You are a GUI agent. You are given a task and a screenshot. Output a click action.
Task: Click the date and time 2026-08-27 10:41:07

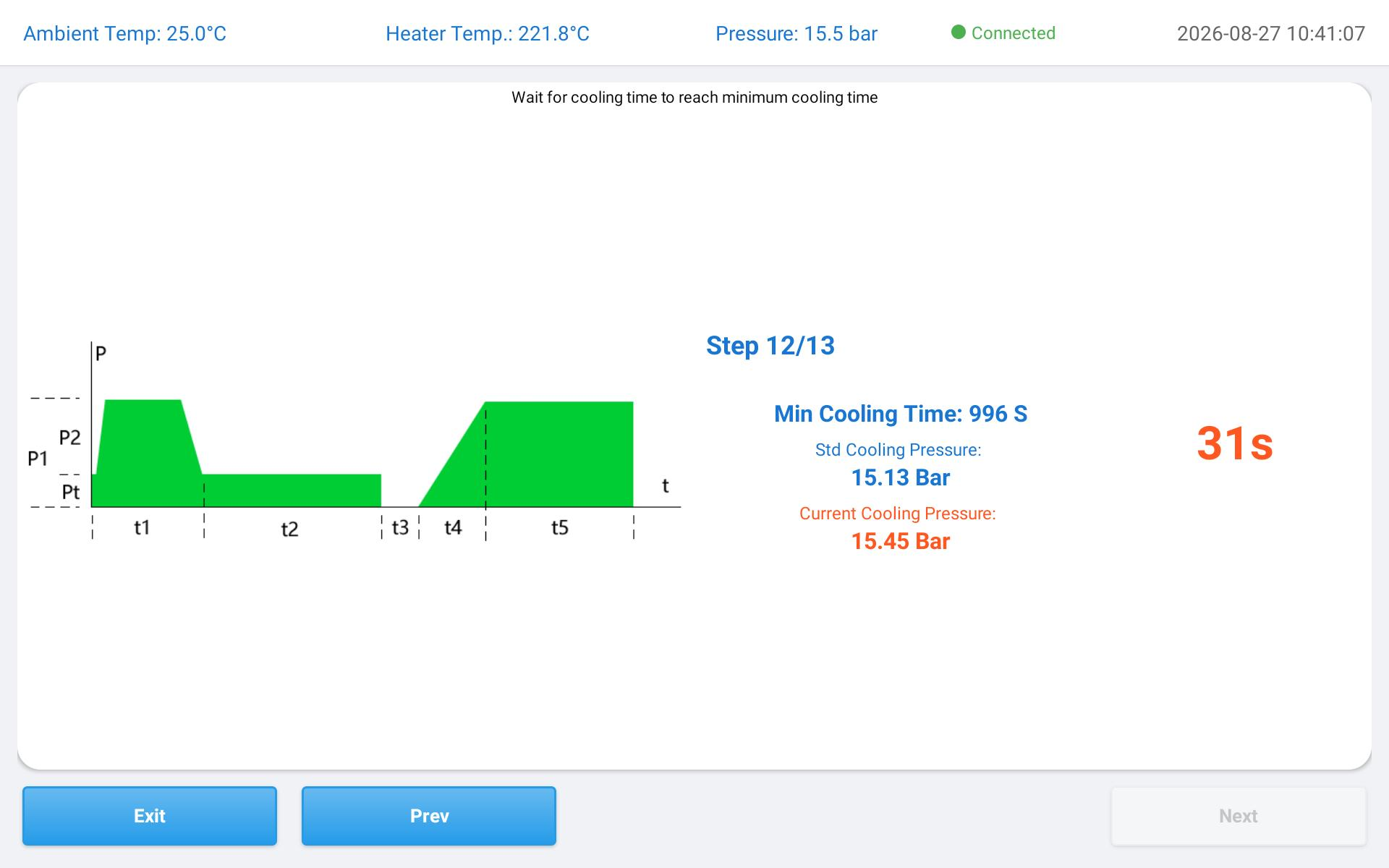pyautogui.click(x=1271, y=34)
